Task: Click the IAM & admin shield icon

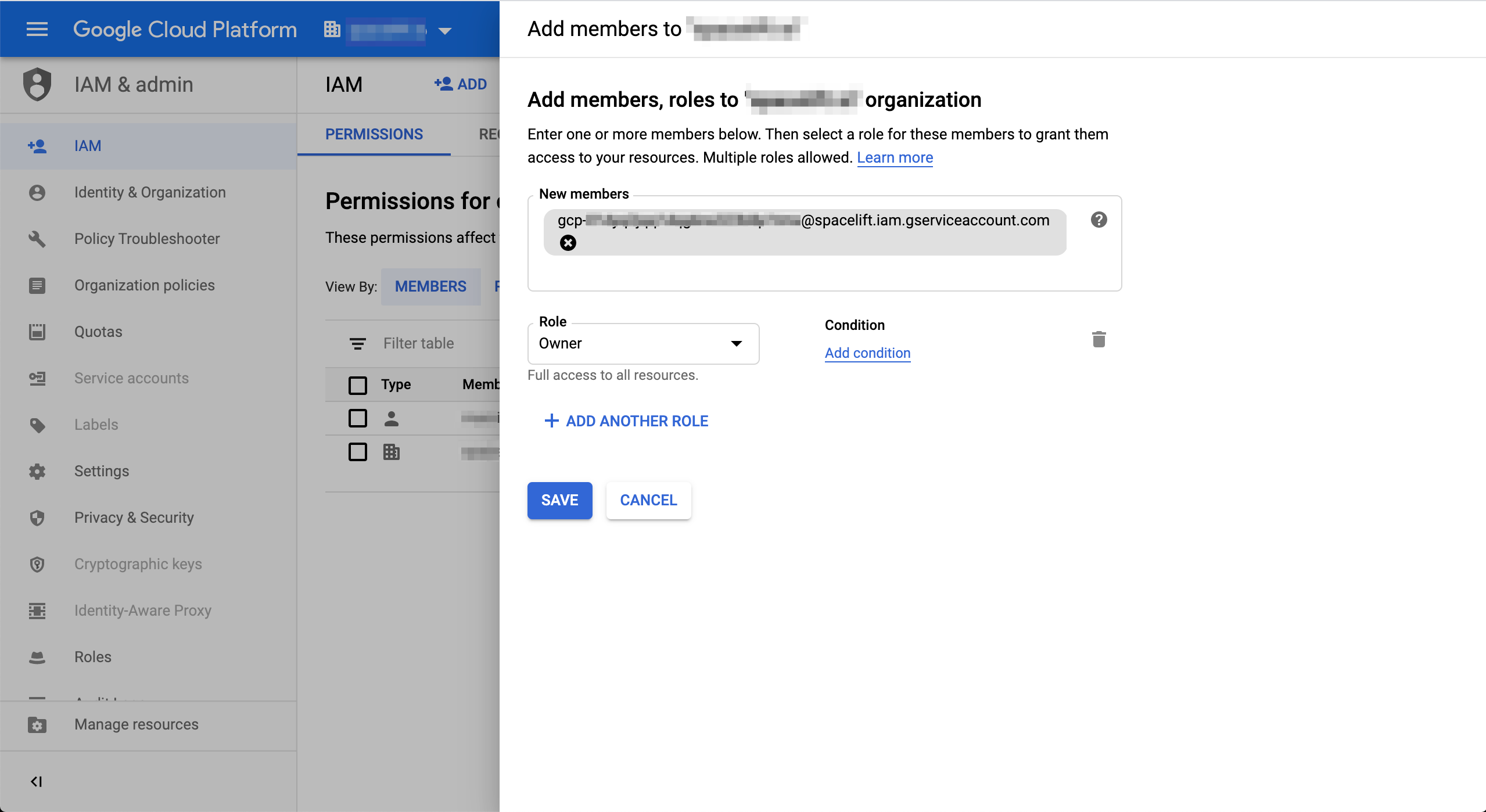Action: pyautogui.click(x=37, y=84)
